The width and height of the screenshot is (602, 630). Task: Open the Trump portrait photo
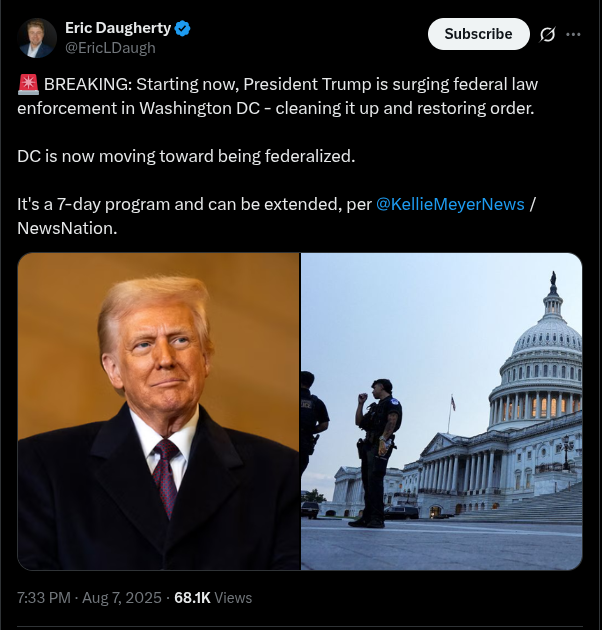click(x=159, y=411)
